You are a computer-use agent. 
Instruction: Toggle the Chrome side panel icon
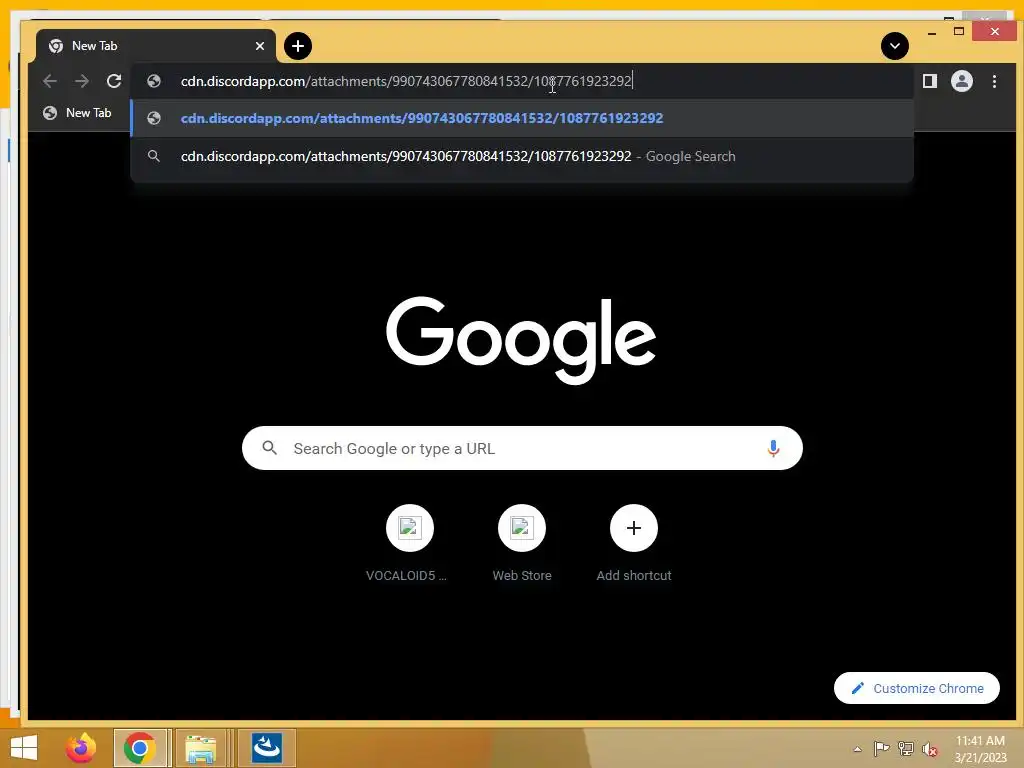pyautogui.click(x=929, y=81)
